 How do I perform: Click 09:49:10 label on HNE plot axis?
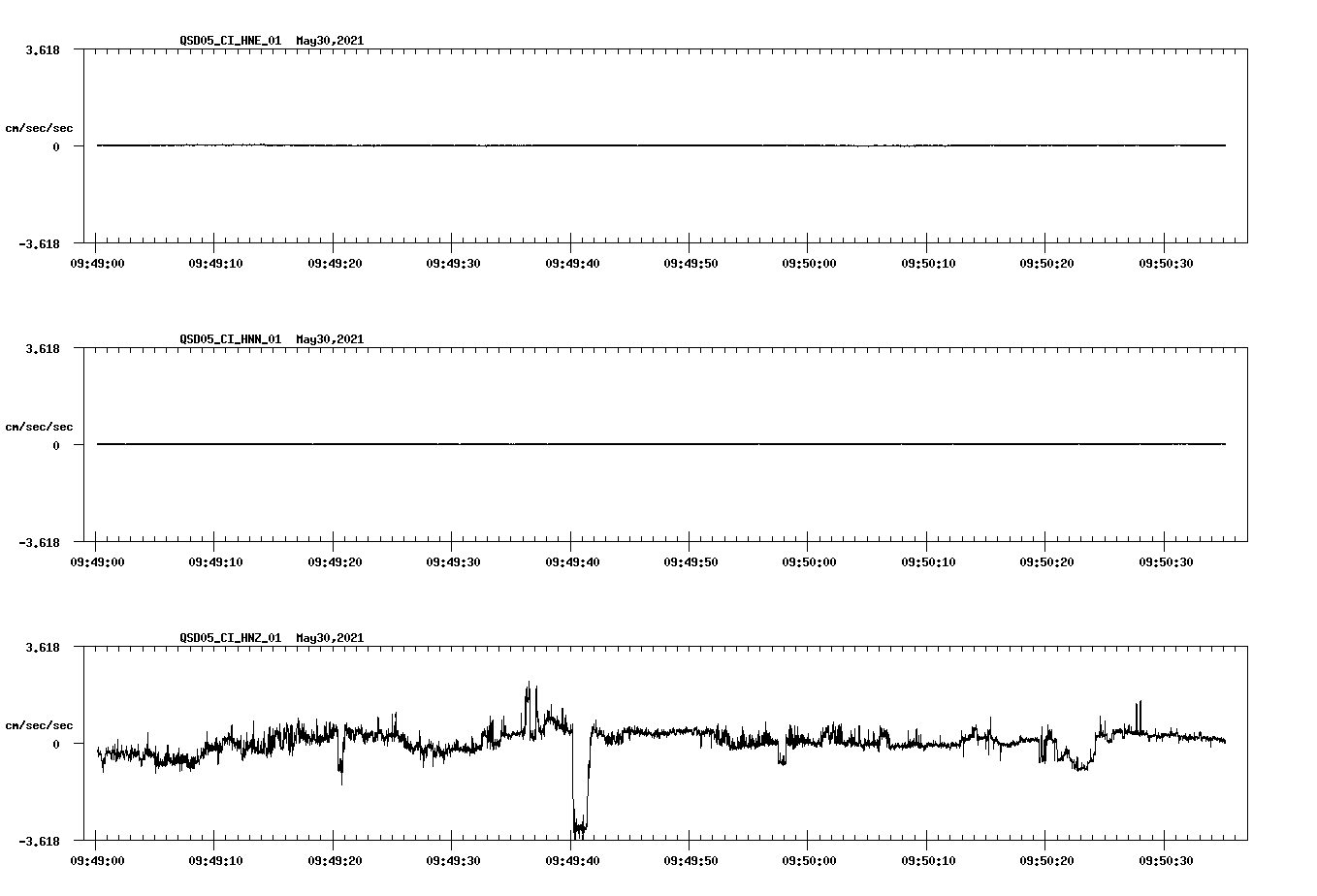(x=215, y=263)
